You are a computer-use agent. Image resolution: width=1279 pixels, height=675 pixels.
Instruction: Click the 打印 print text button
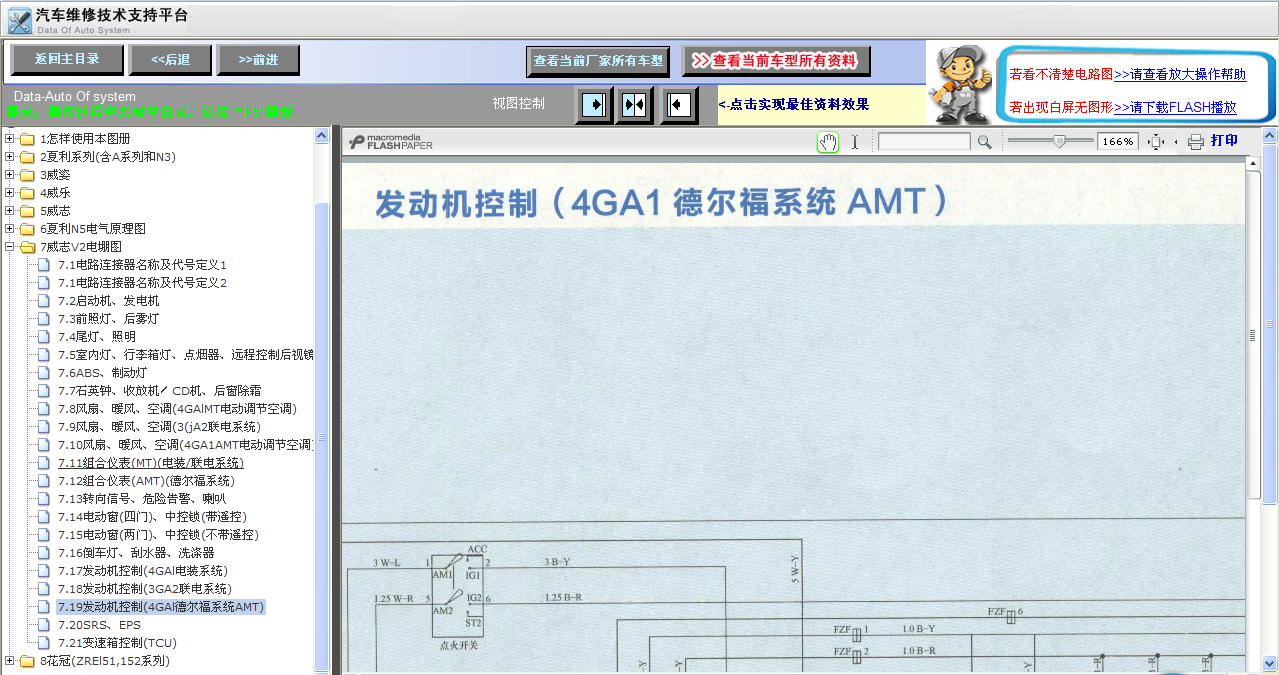click(x=1224, y=141)
